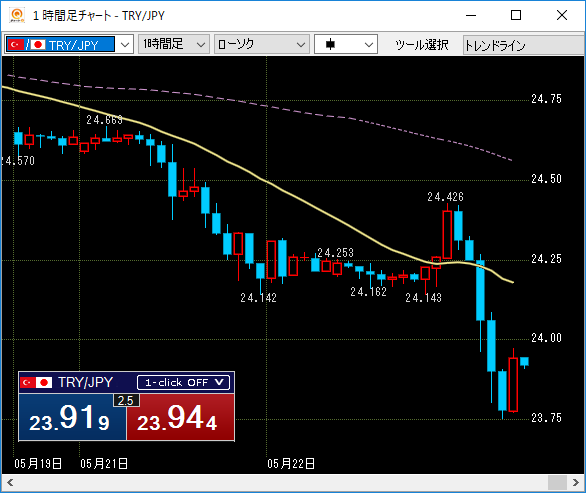Click TRY/JPY title in order panel
The image size is (586, 493).
[86, 382]
